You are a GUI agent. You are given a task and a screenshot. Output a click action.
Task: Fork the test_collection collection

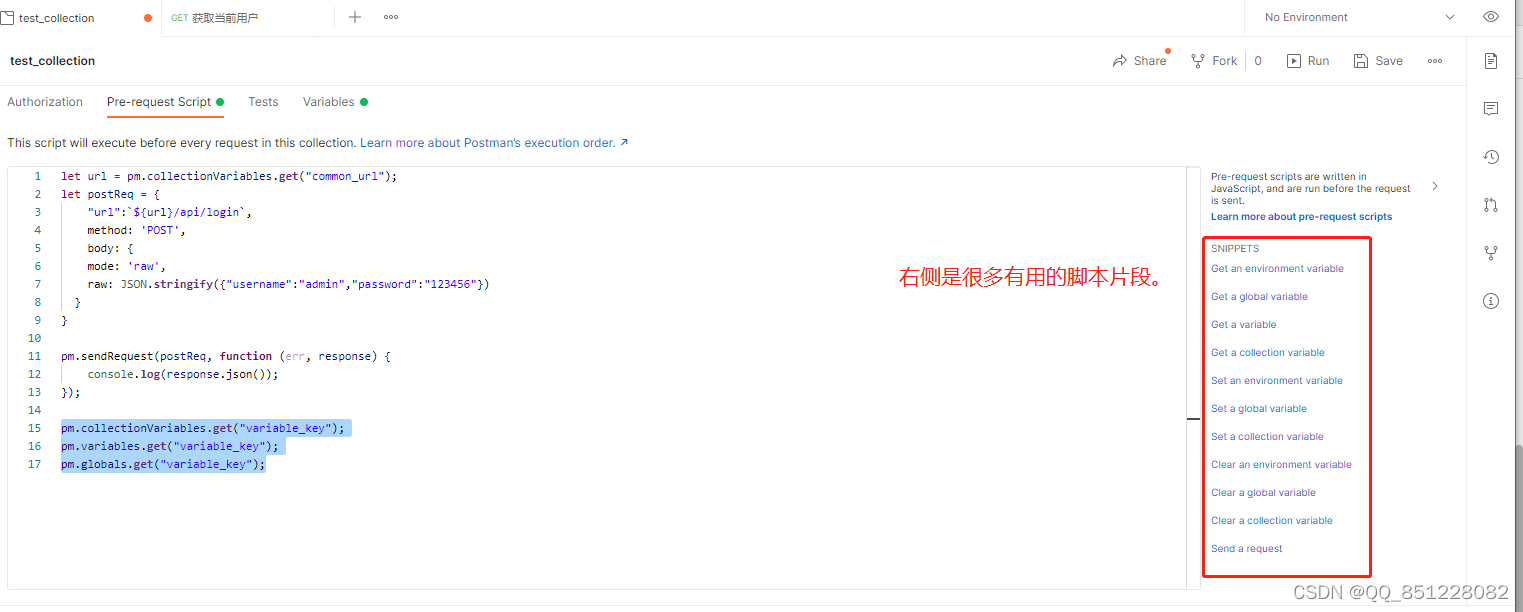pos(1214,61)
